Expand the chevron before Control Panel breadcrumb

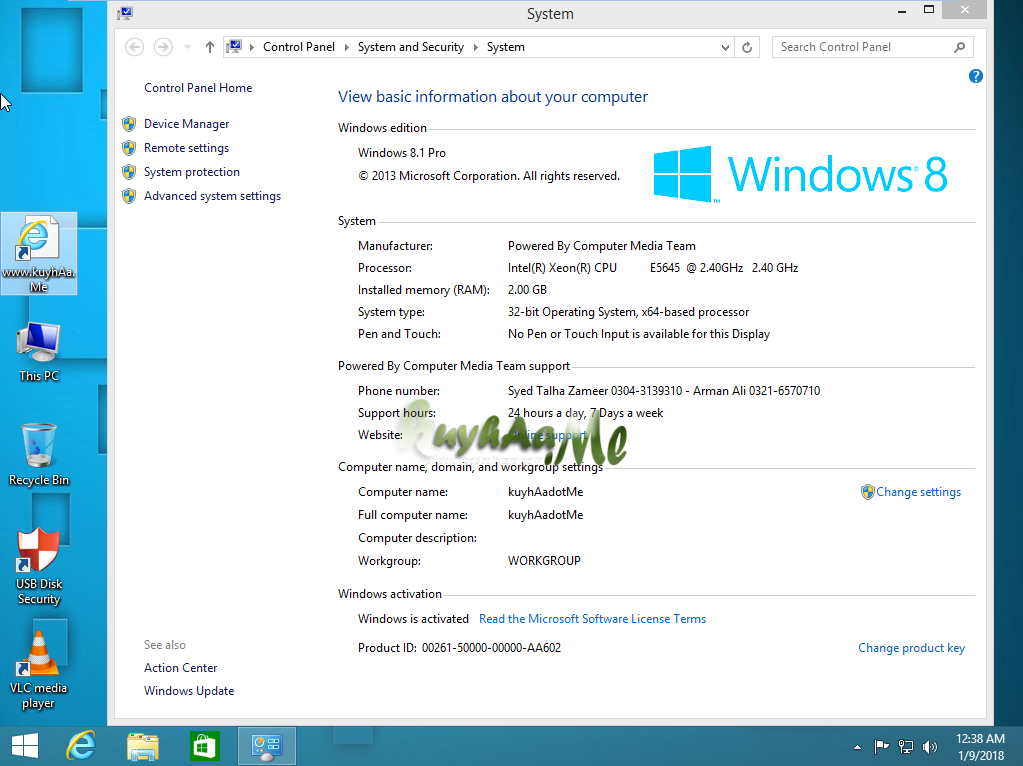tap(252, 47)
